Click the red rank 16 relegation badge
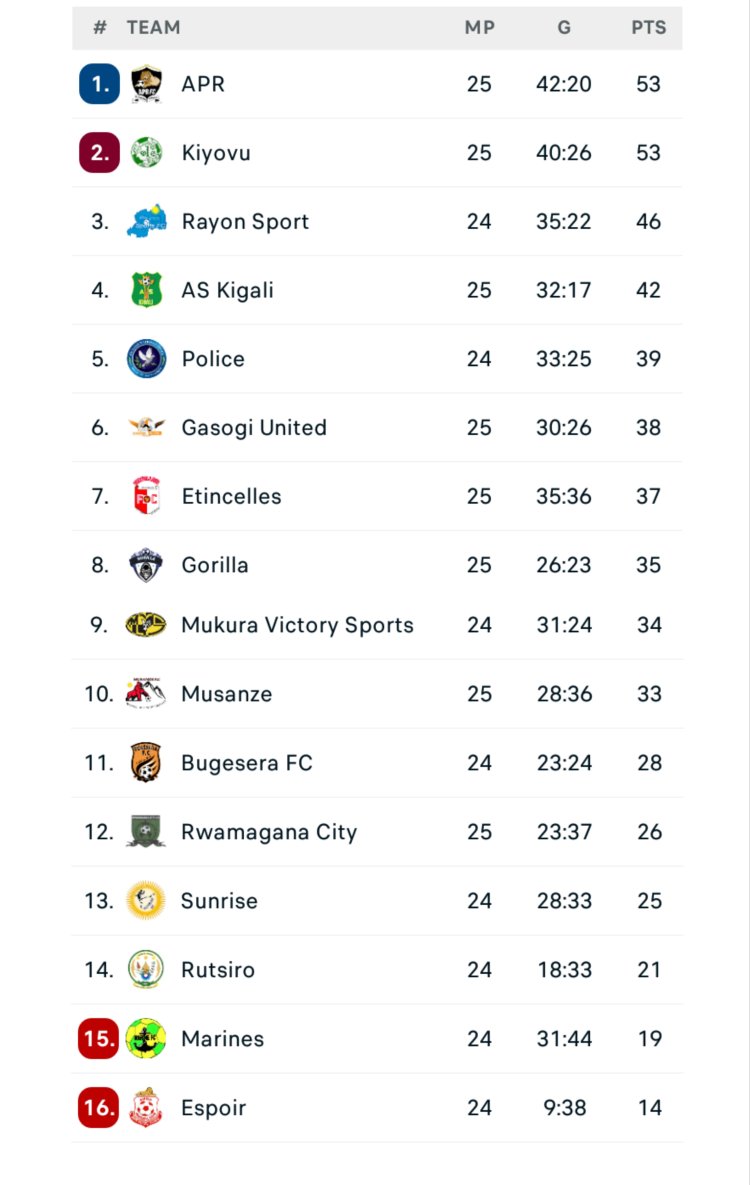 (99, 1108)
